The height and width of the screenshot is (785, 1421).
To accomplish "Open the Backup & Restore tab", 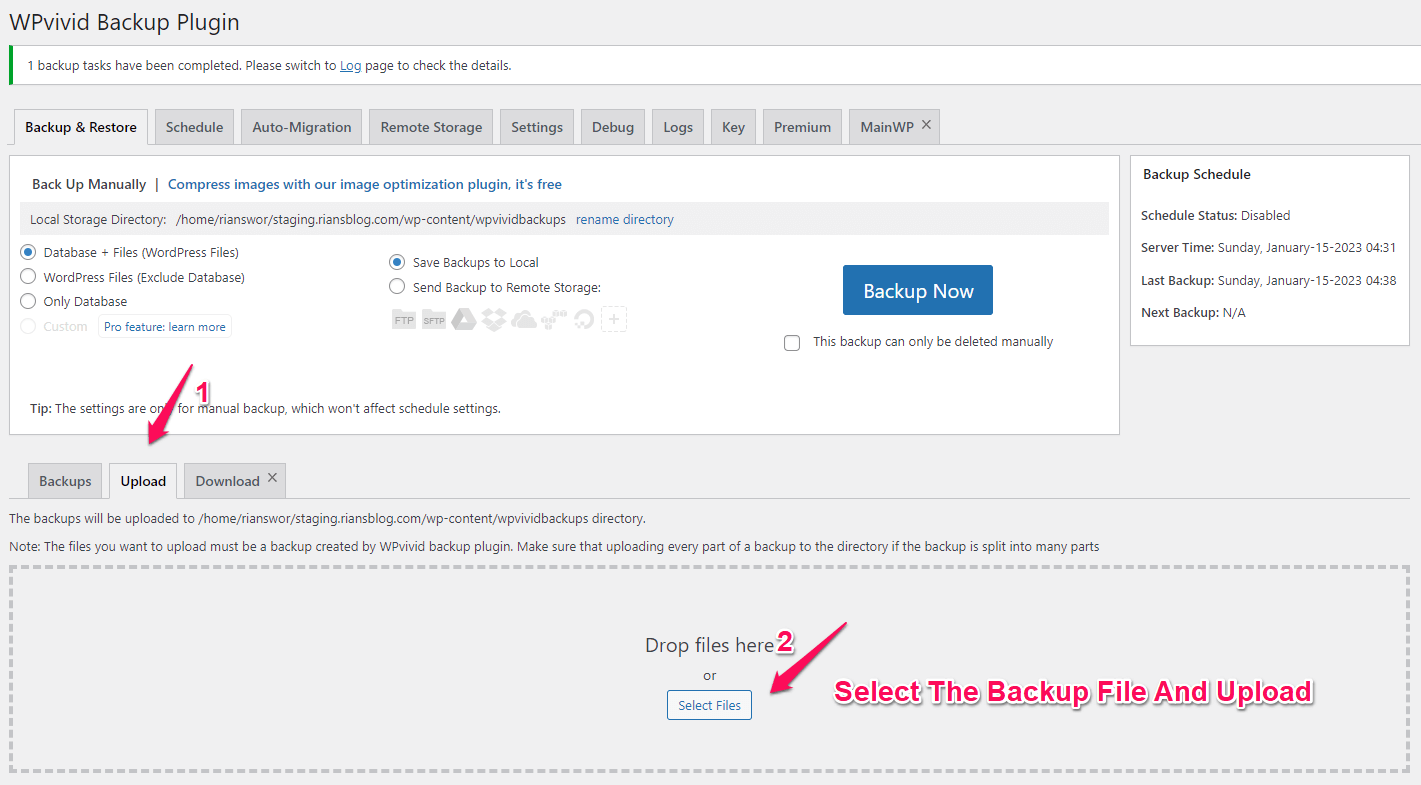I will [x=81, y=127].
